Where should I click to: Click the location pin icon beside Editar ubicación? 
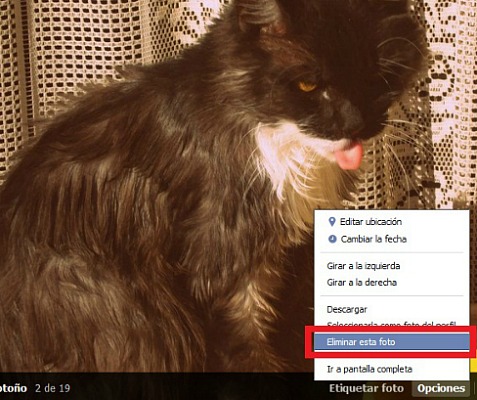[332, 222]
